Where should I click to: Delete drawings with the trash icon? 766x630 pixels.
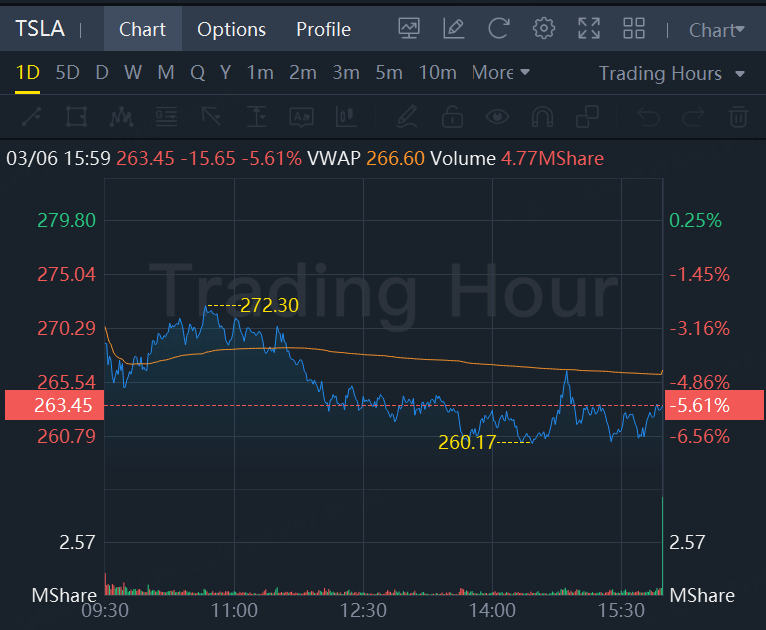point(738,117)
